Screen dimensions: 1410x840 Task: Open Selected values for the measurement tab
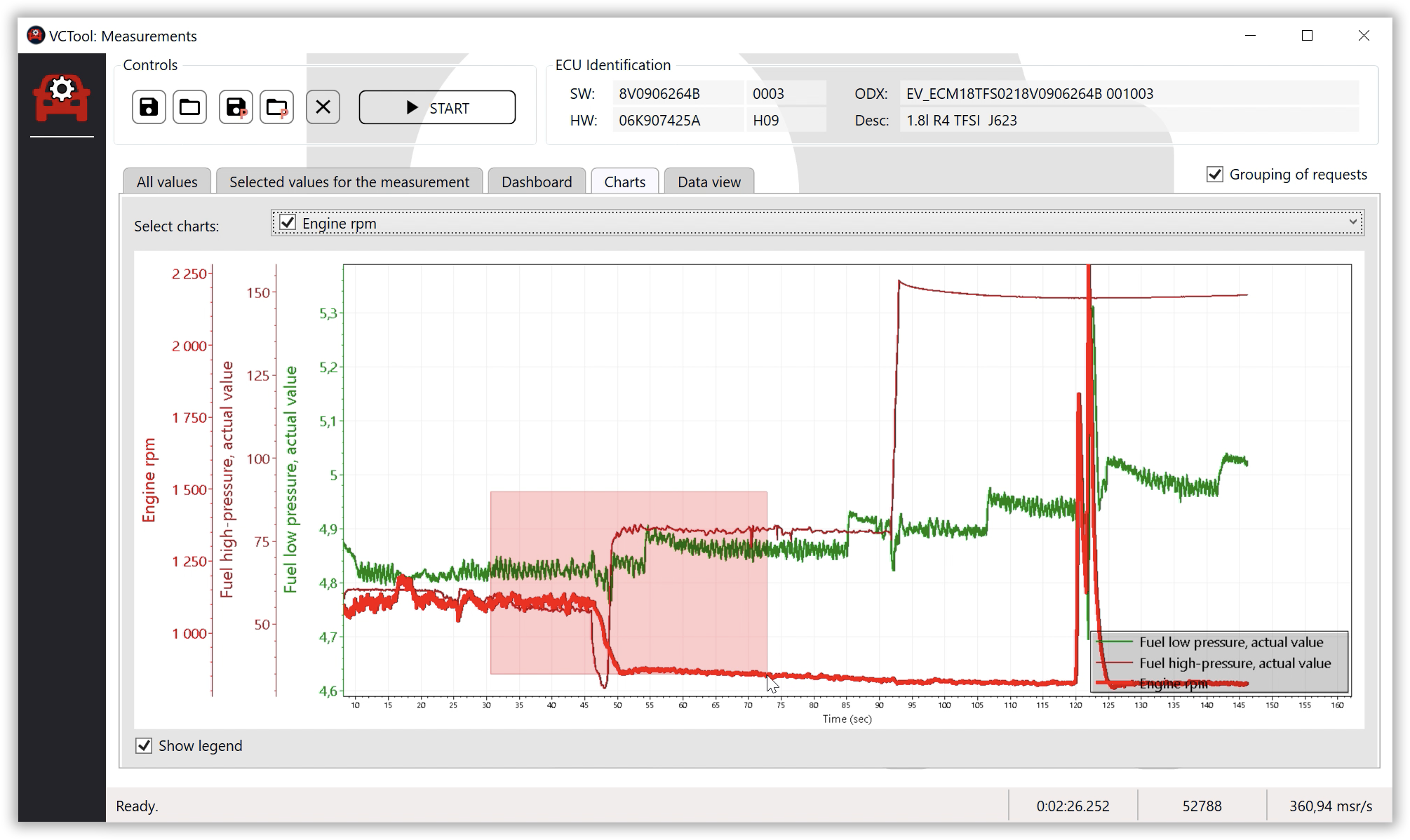coord(349,182)
